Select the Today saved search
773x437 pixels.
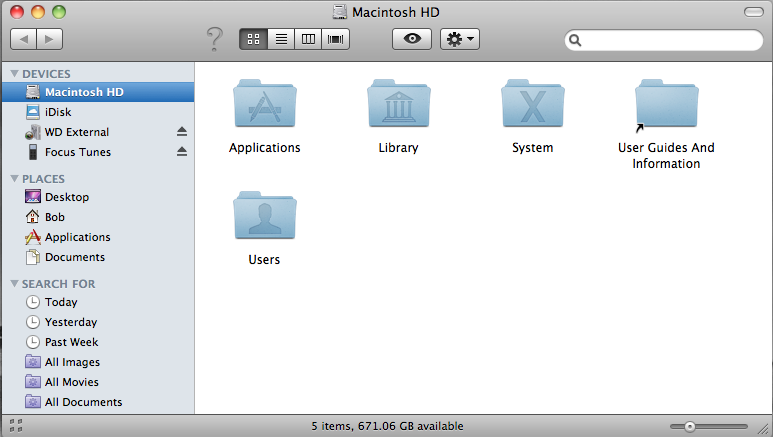[x=98, y=302]
